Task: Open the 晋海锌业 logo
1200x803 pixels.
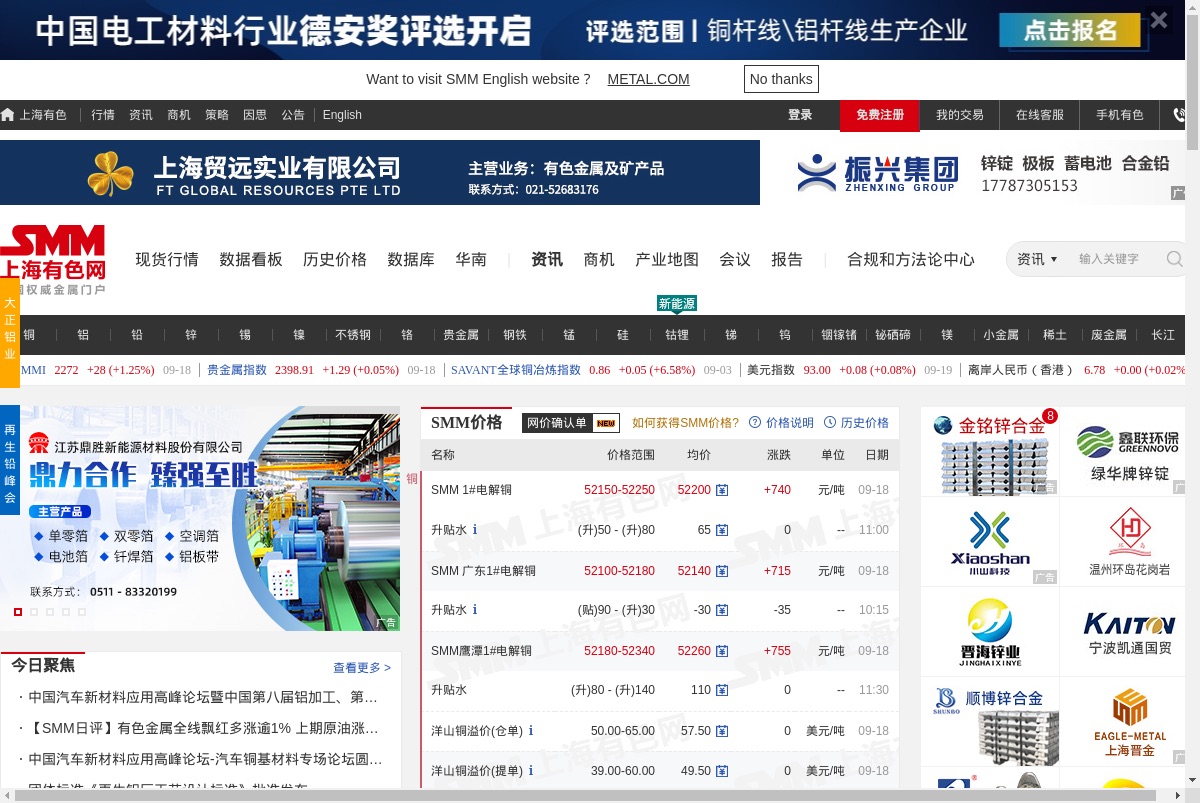Action: coord(990,632)
